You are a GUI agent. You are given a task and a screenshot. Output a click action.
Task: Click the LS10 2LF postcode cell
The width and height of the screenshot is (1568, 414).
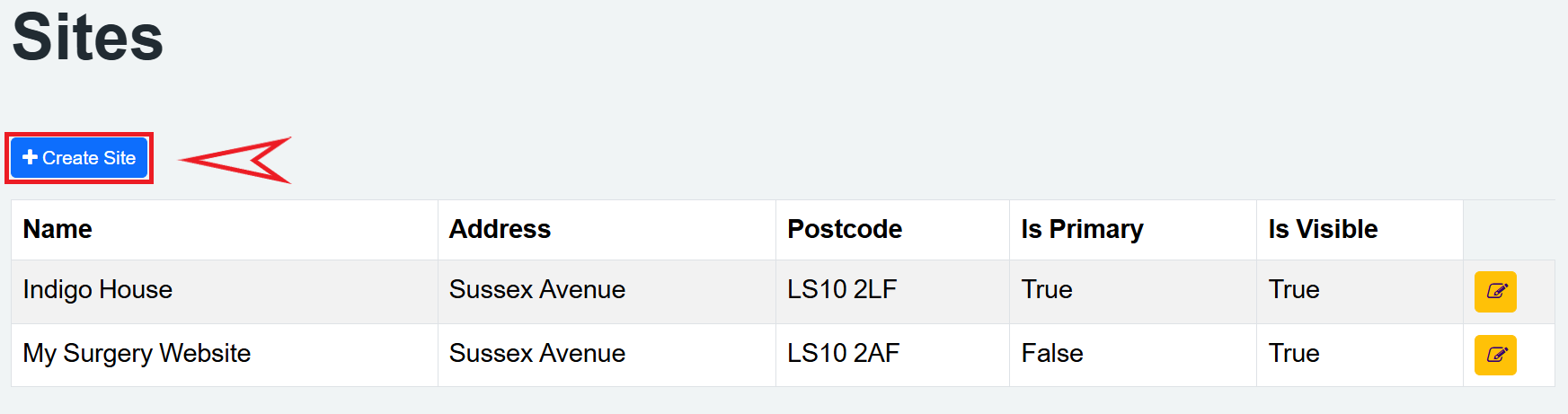[x=841, y=290]
